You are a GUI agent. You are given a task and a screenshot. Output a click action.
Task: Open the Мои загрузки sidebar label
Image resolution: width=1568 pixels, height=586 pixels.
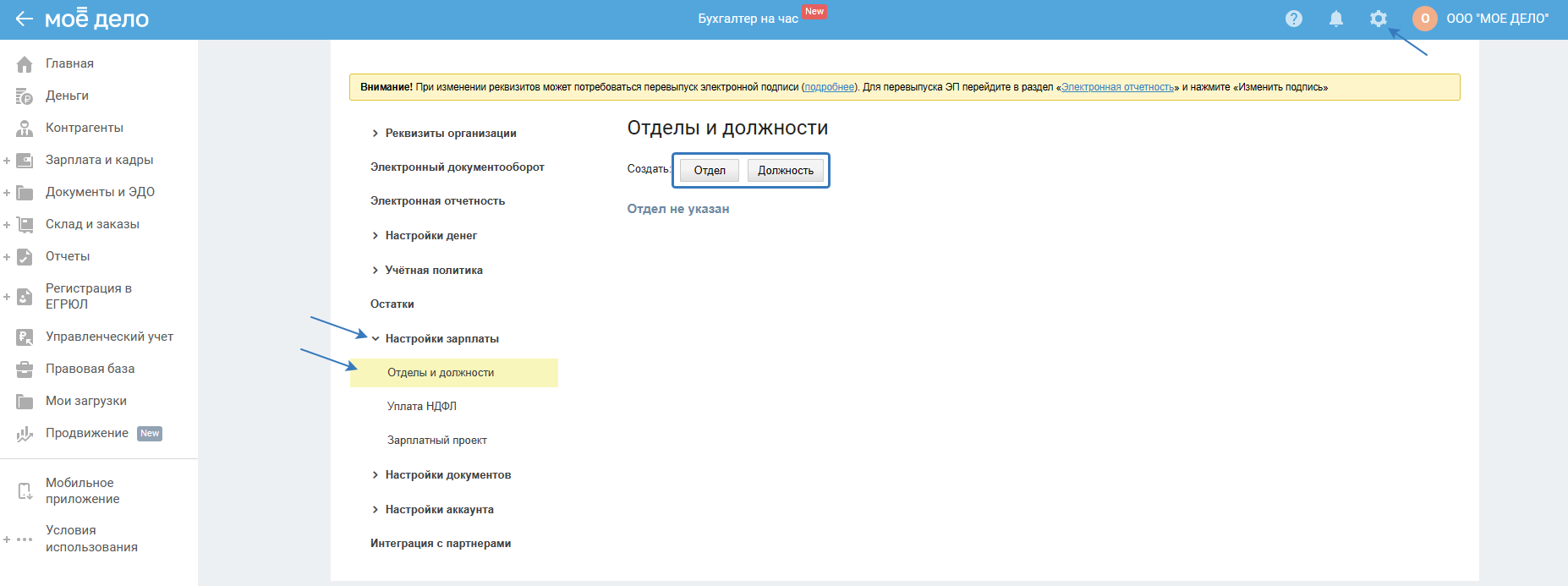(x=86, y=402)
